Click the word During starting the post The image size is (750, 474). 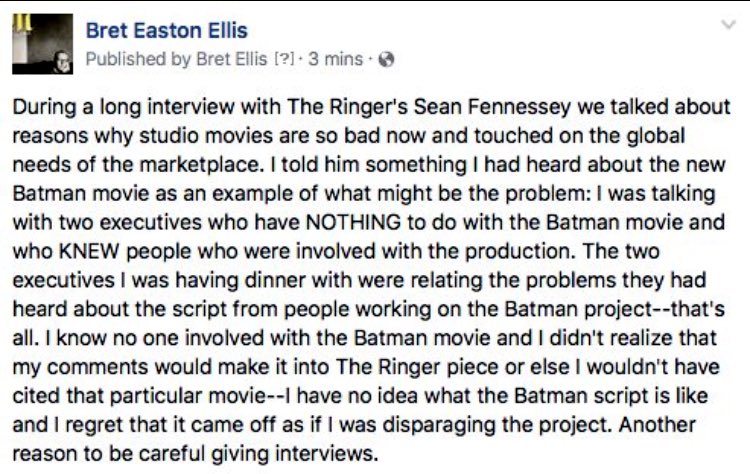pyautogui.click(x=44, y=107)
